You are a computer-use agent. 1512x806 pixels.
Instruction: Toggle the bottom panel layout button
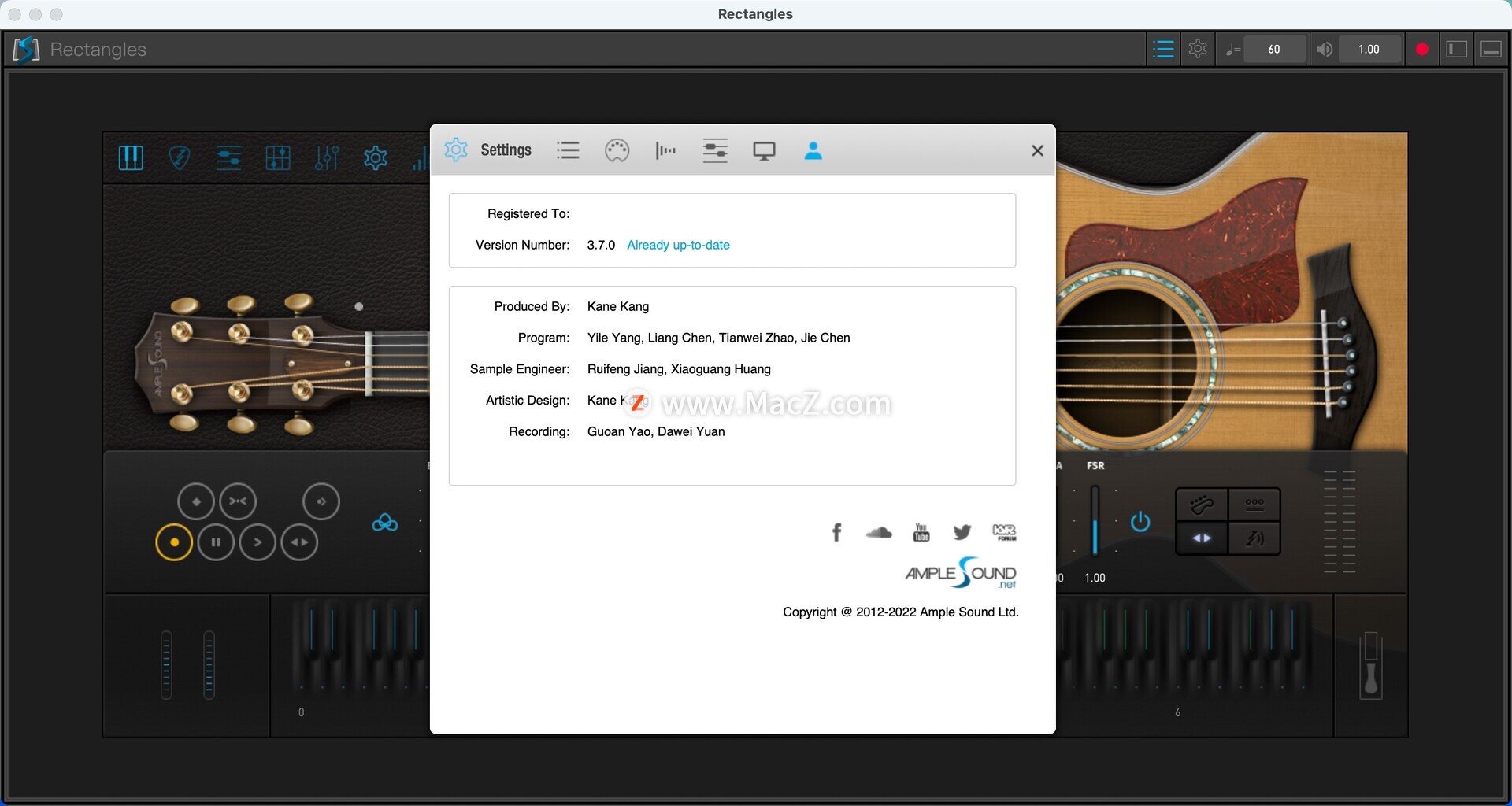(1491, 50)
